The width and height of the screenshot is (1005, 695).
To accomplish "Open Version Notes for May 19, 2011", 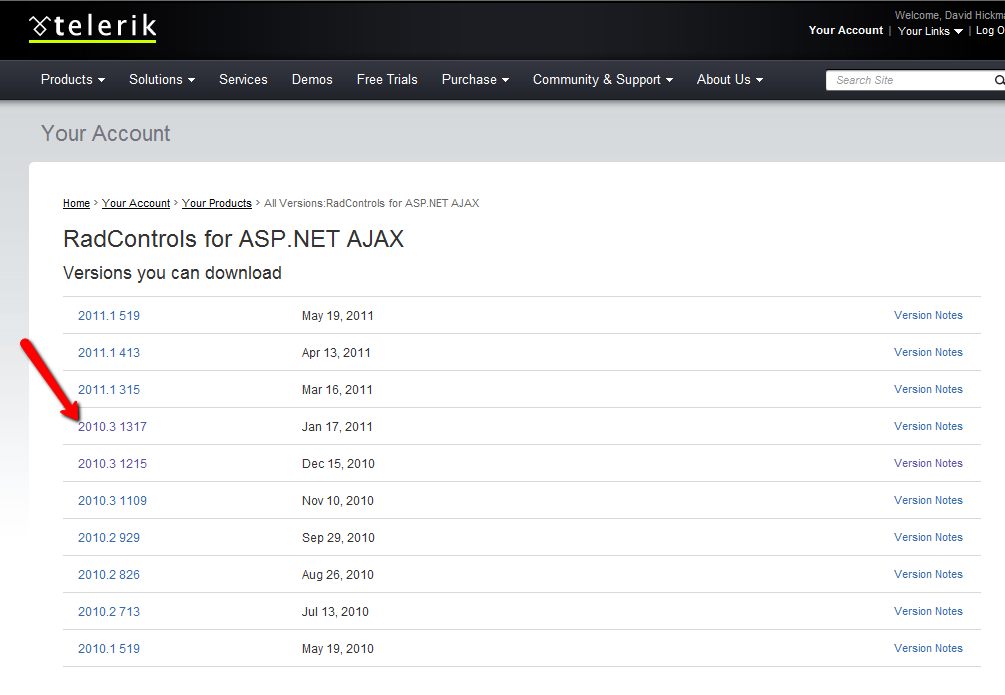I will pyautogui.click(x=928, y=315).
